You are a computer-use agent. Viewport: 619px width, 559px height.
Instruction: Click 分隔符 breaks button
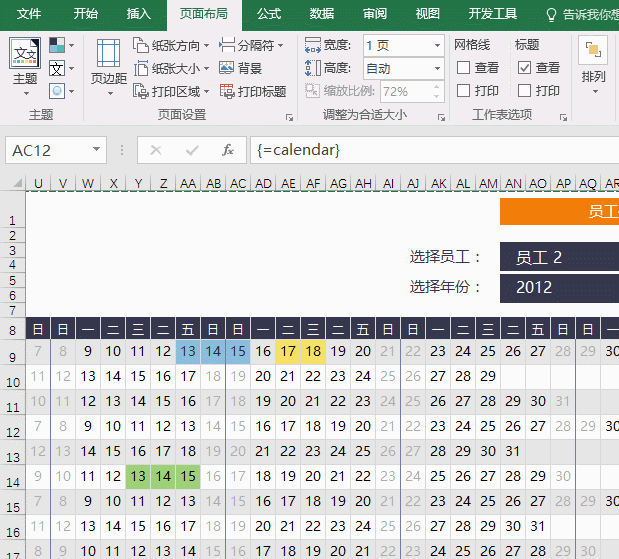coord(251,46)
